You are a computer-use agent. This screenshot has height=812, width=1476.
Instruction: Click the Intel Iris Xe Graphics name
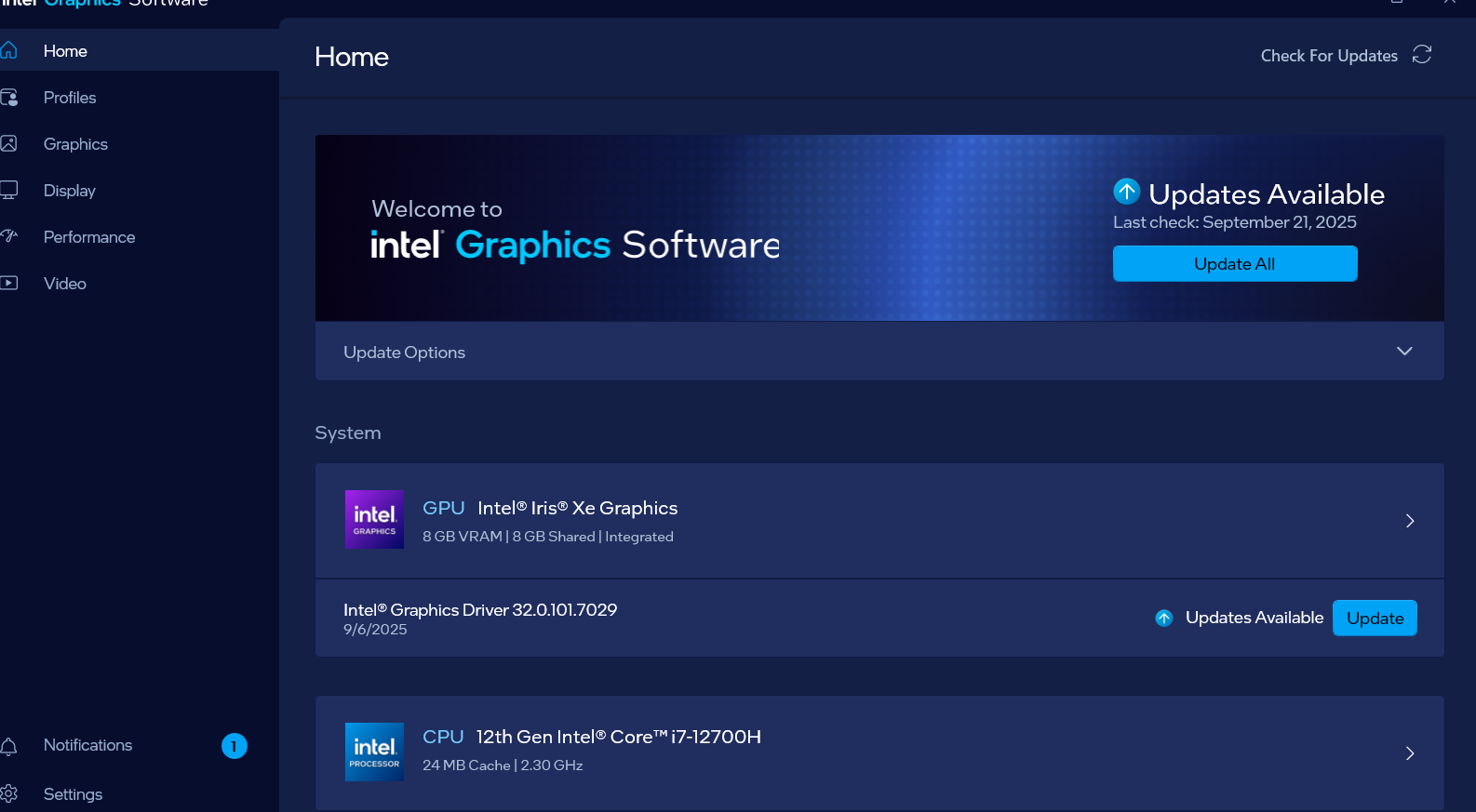(577, 508)
